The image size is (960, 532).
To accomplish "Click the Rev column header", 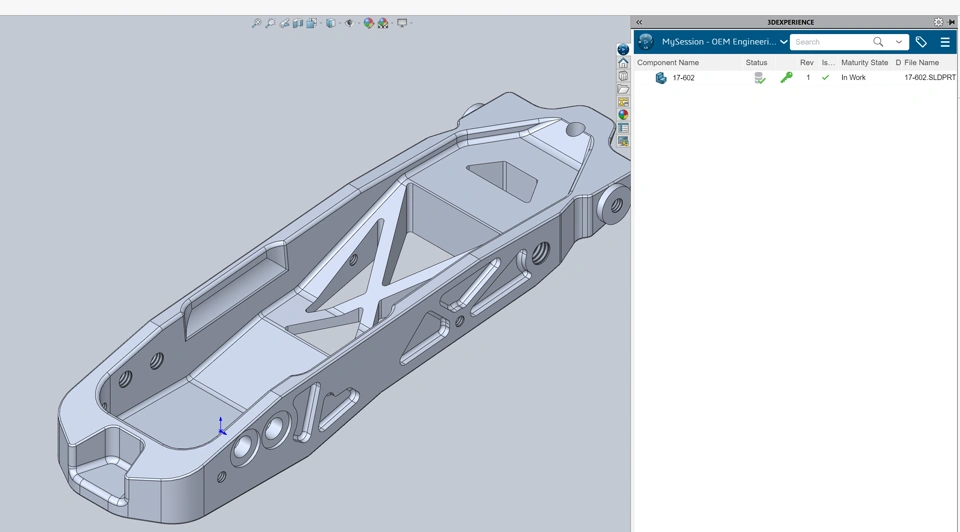I will [x=806, y=62].
